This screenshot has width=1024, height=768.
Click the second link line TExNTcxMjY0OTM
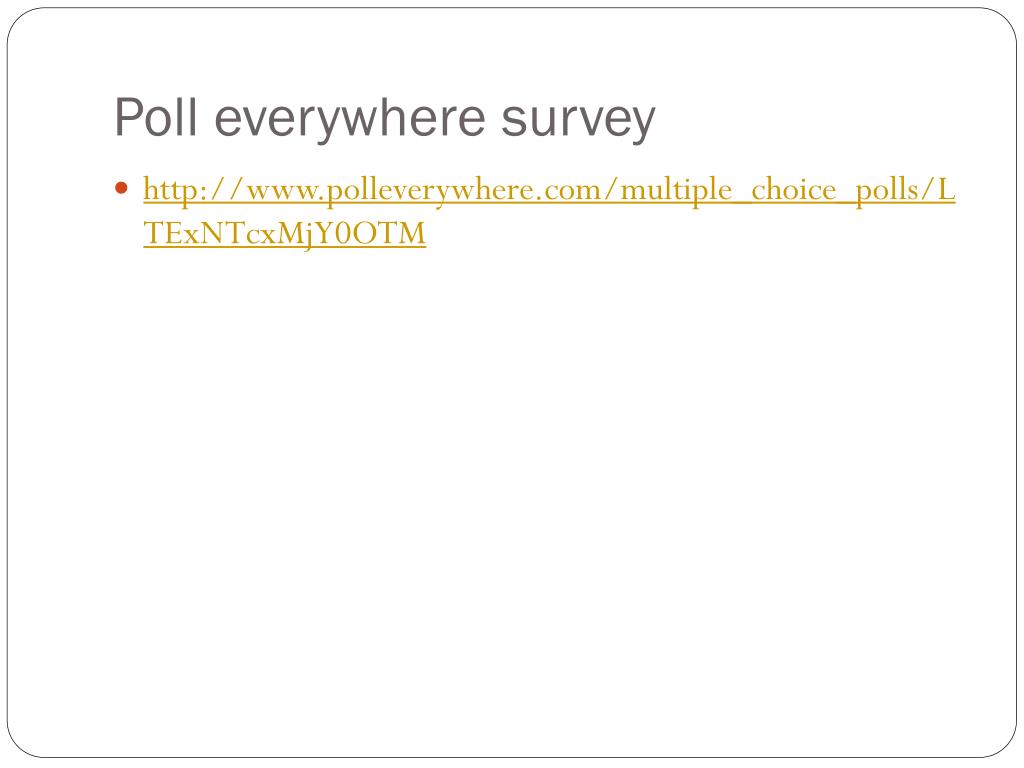point(284,233)
